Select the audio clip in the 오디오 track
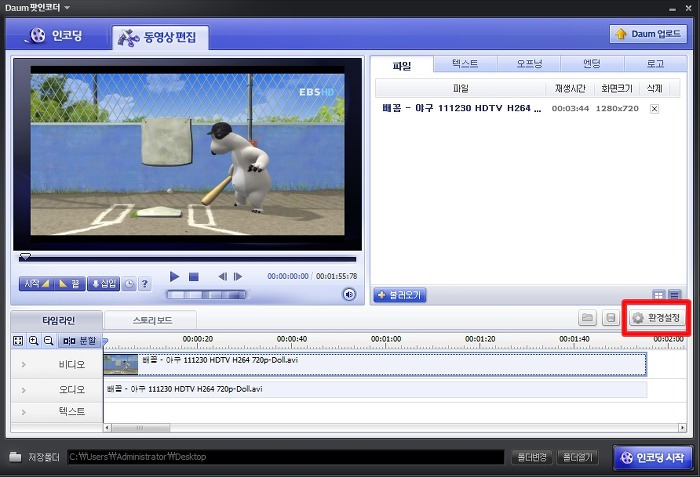700x477 pixels. (375, 389)
